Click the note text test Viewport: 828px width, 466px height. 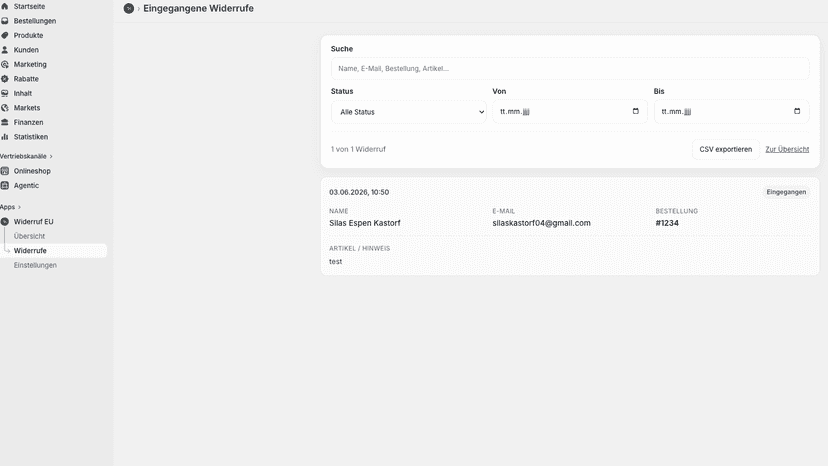[x=335, y=262]
